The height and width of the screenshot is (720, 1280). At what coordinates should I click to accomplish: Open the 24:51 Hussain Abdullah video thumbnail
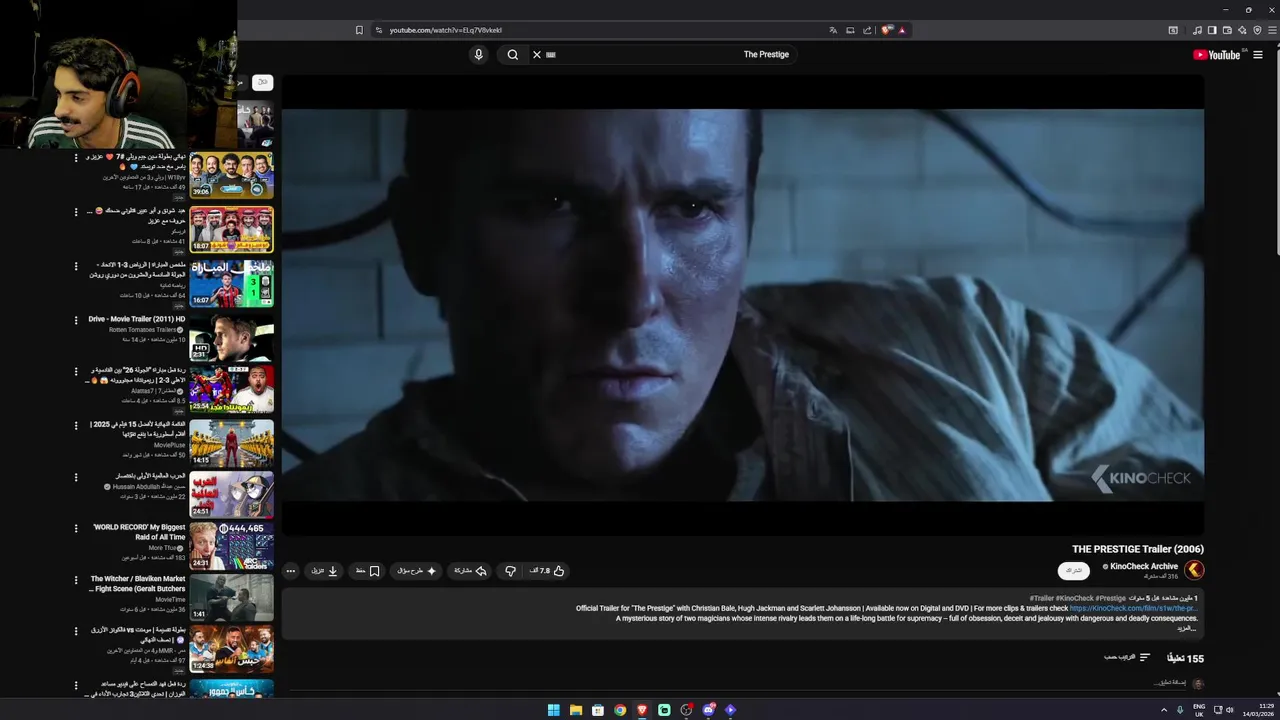(x=231, y=494)
